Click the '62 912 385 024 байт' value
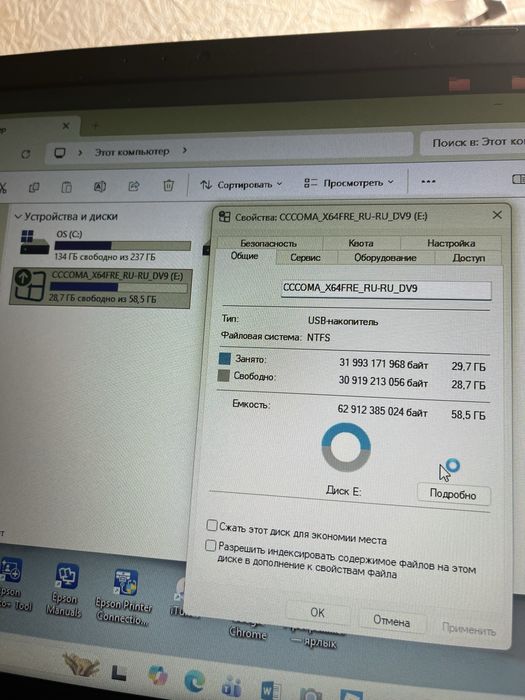This screenshot has height=700, width=525. pyautogui.click(x=383, y=411)
